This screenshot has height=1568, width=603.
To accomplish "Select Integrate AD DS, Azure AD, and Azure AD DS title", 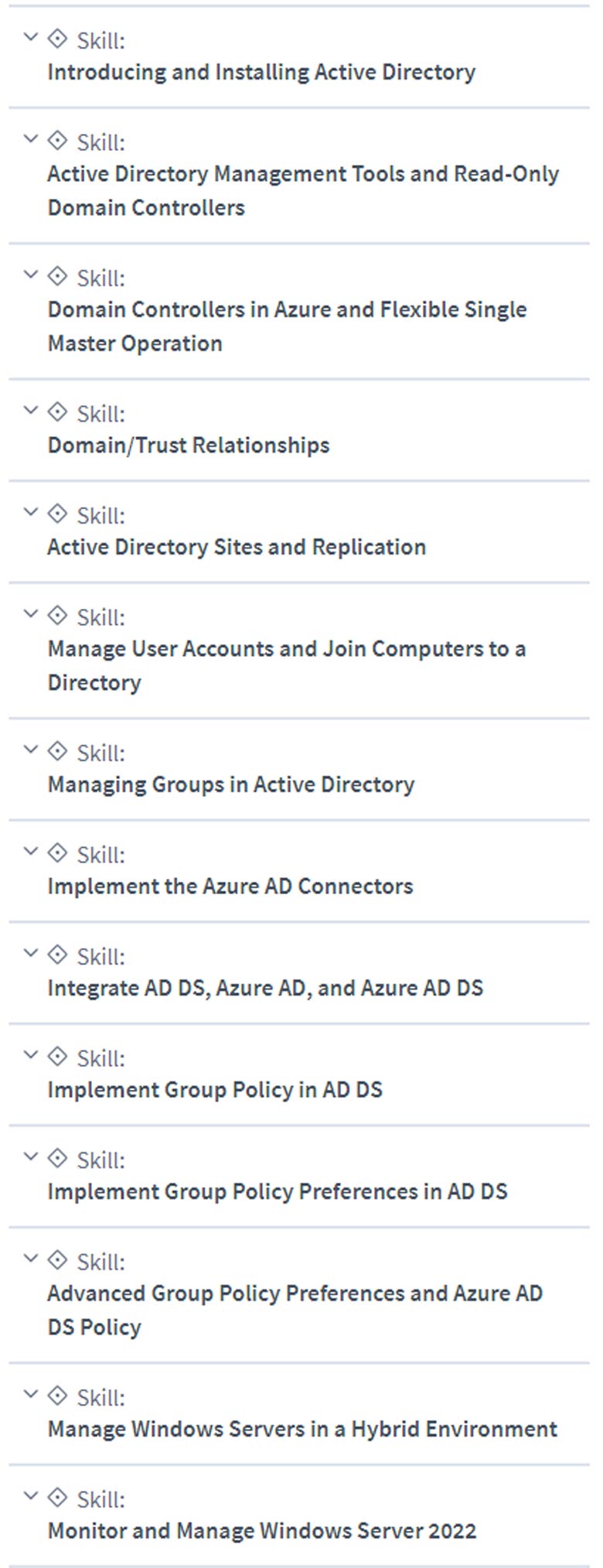I will click(x=265, y=989).
